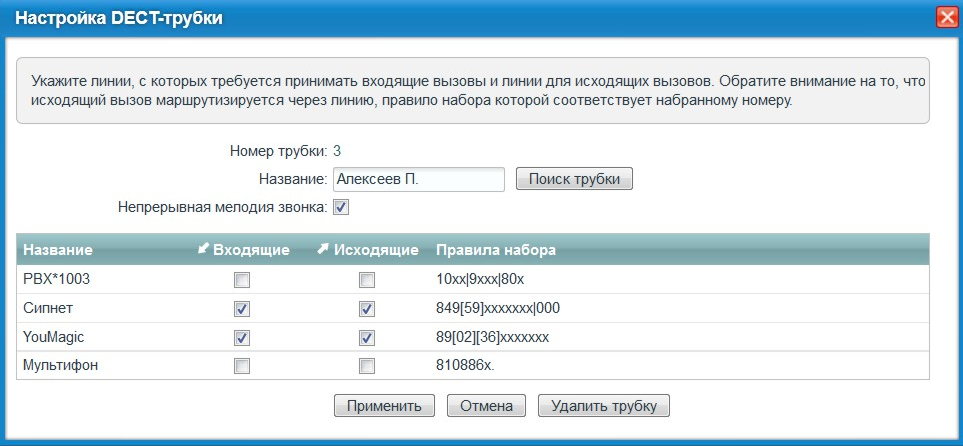Disable outgoing calls for Сипнет

coord(367,309)
